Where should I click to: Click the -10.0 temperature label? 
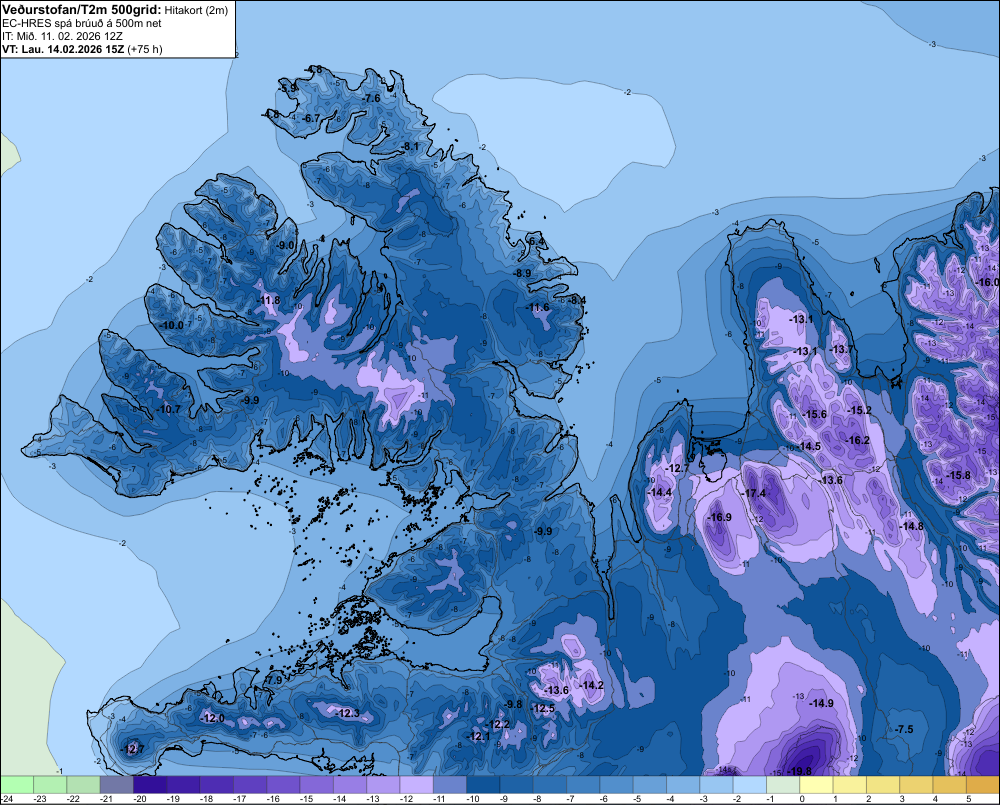(x=172, y=325)
